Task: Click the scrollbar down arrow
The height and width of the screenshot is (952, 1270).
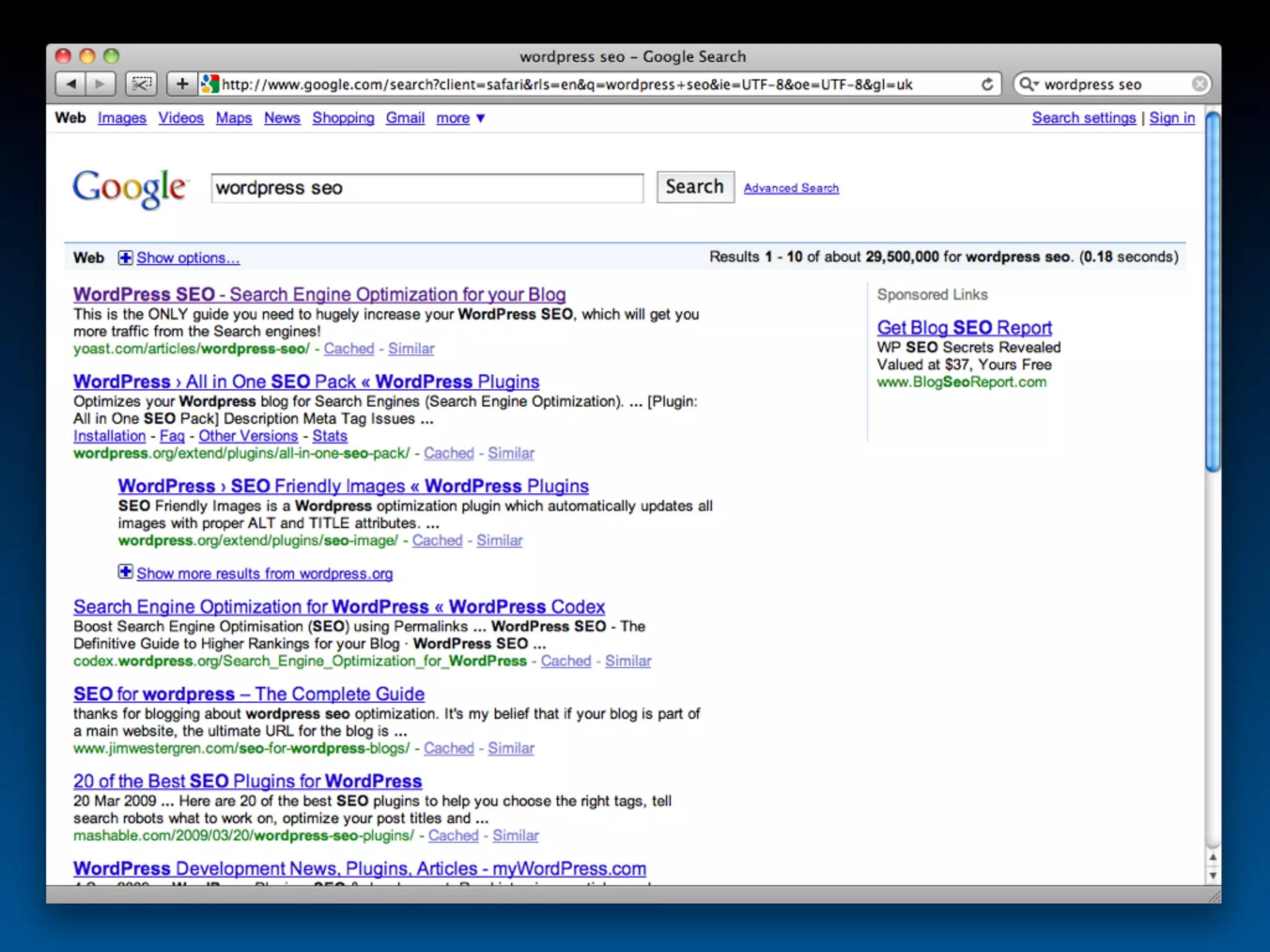Action: [1213, 876]
